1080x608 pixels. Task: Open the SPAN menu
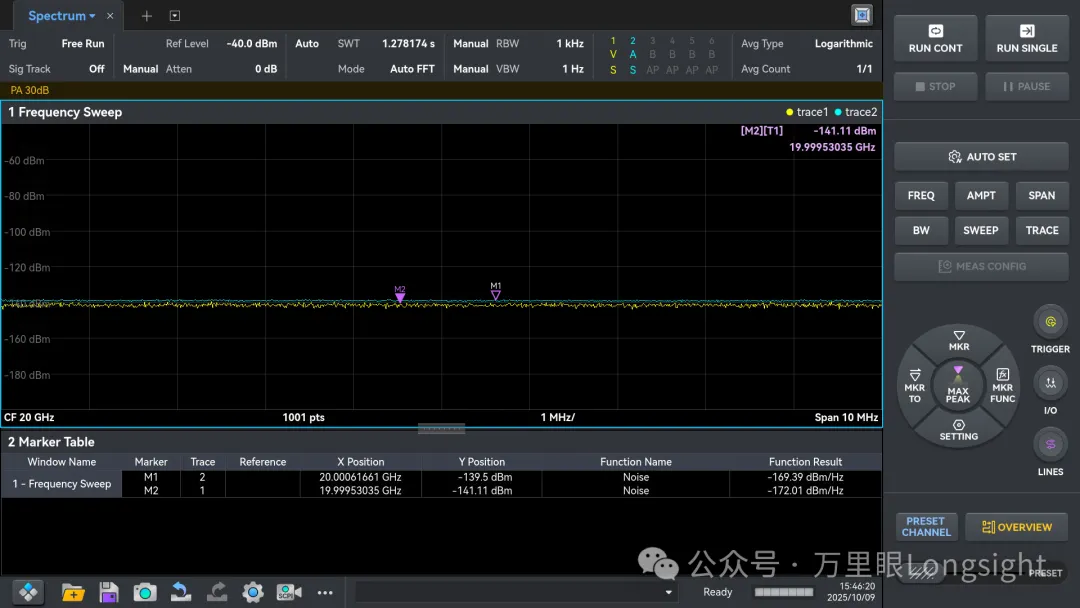coord(1041,196)
